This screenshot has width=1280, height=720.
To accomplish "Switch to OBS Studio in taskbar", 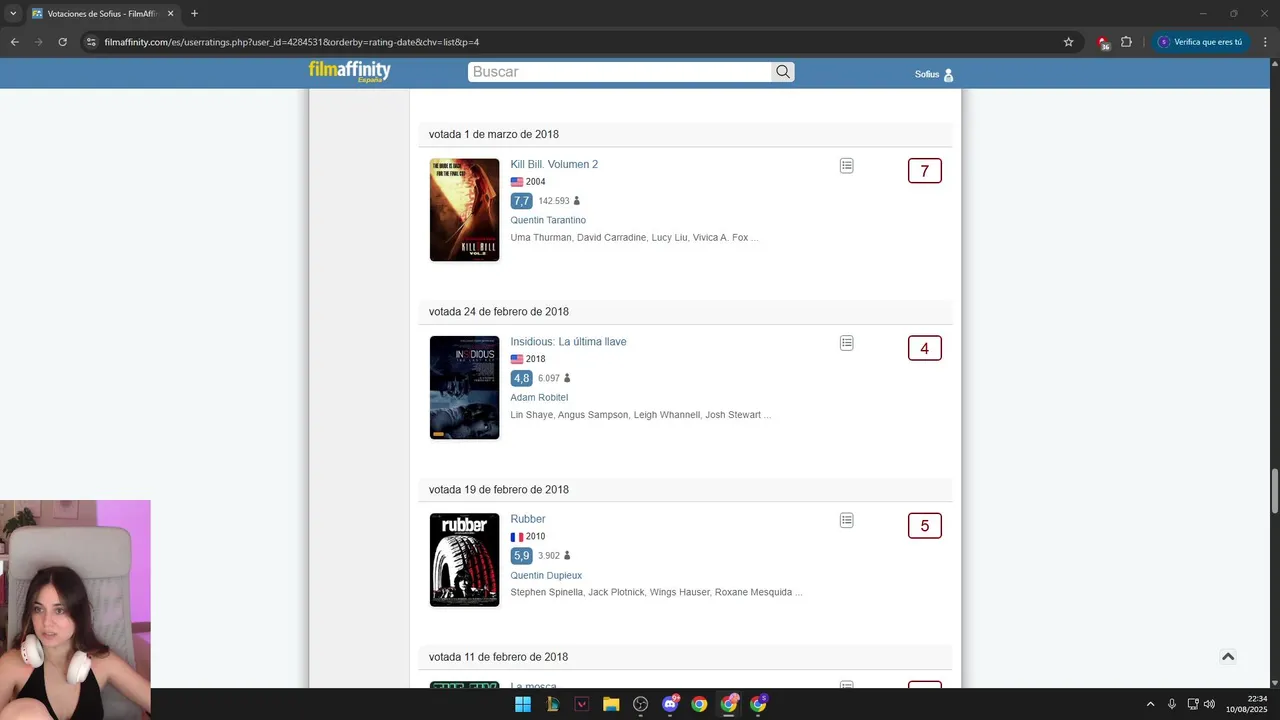I will point(641,704).
